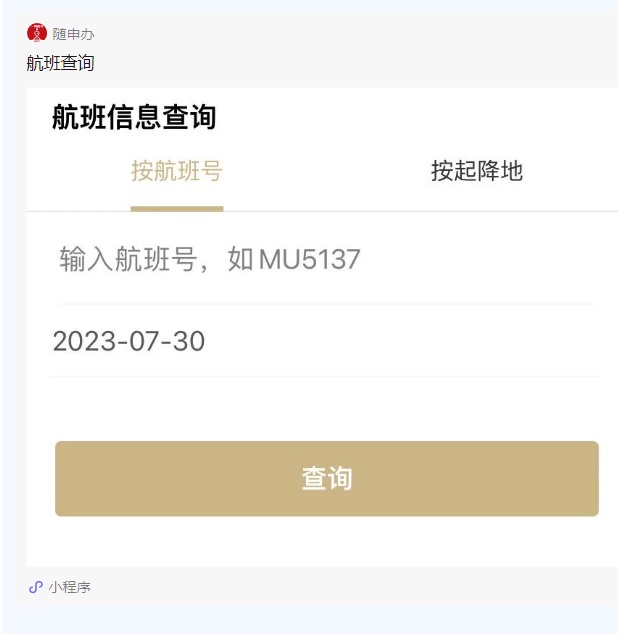Switch to the 按起降地 tab
Screen dimensions: 618x634
[x=476, y=171]
